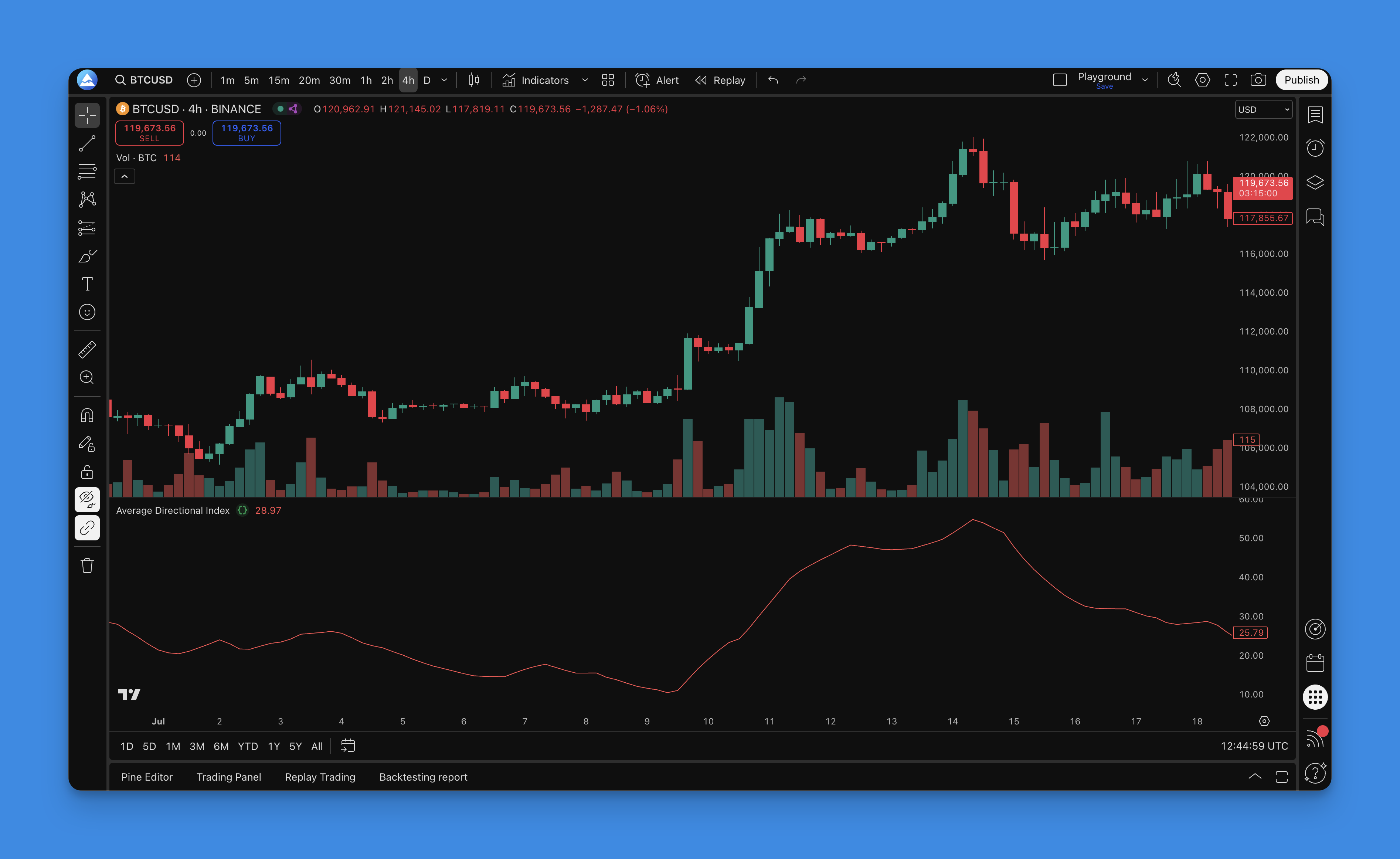This screenshot has height=859, width=1400.
Task: Open the emoji icons tool
Action: (87, 312)
